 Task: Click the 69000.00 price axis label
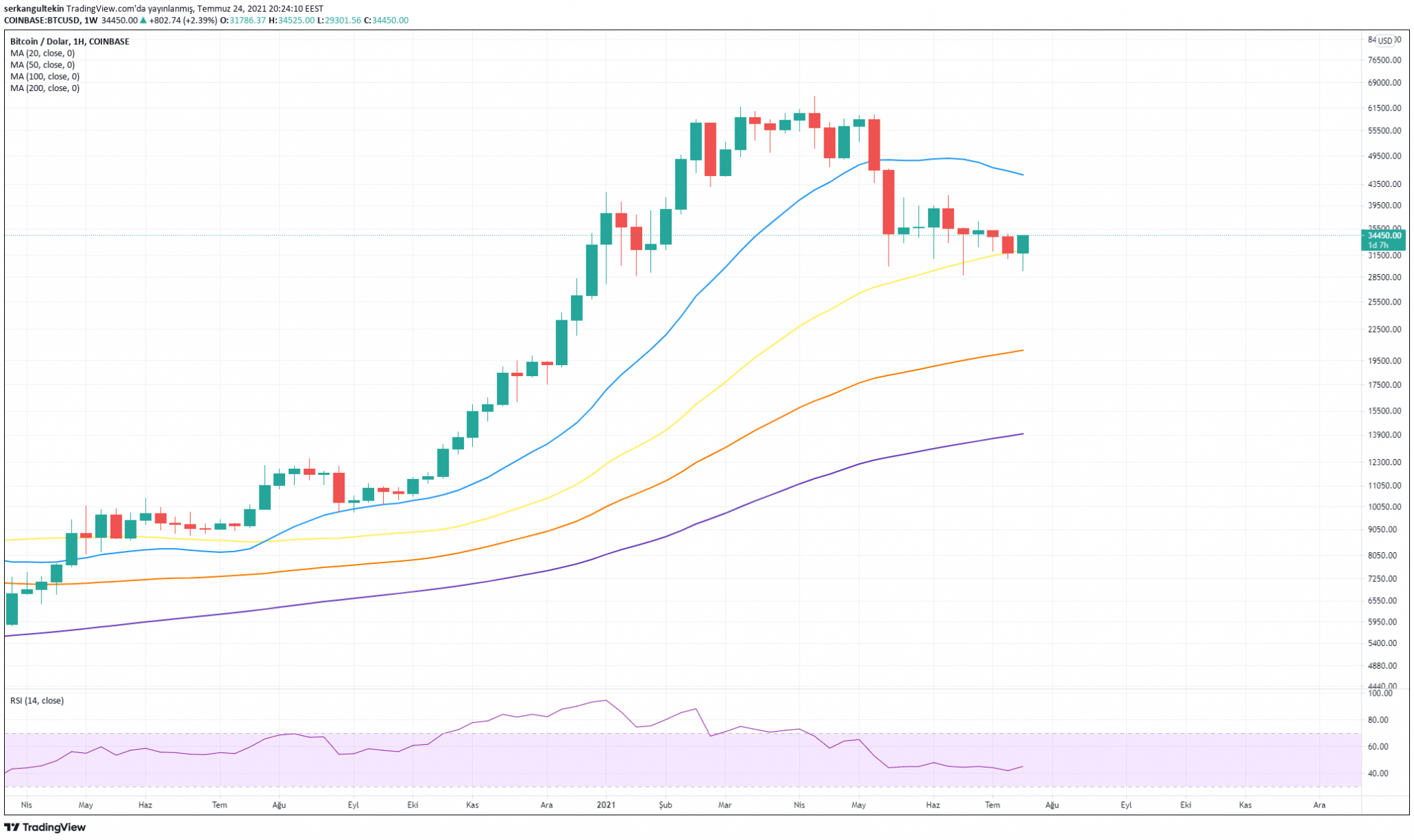(1384, 83)
